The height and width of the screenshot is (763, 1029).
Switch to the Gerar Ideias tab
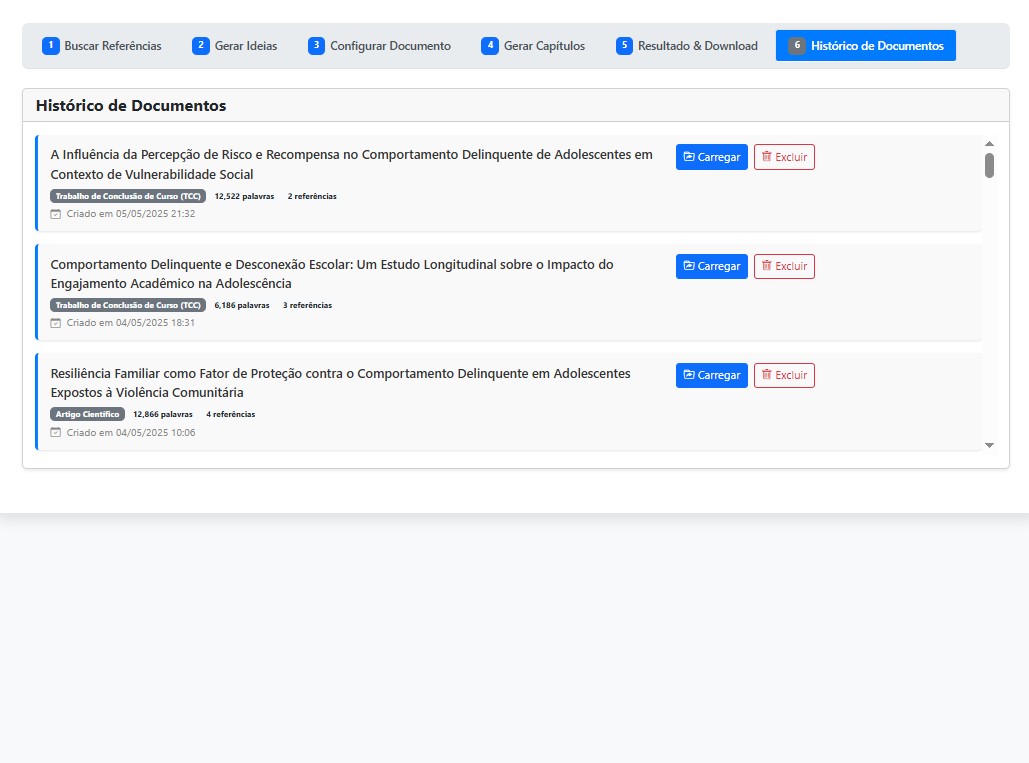click(236, 46)
